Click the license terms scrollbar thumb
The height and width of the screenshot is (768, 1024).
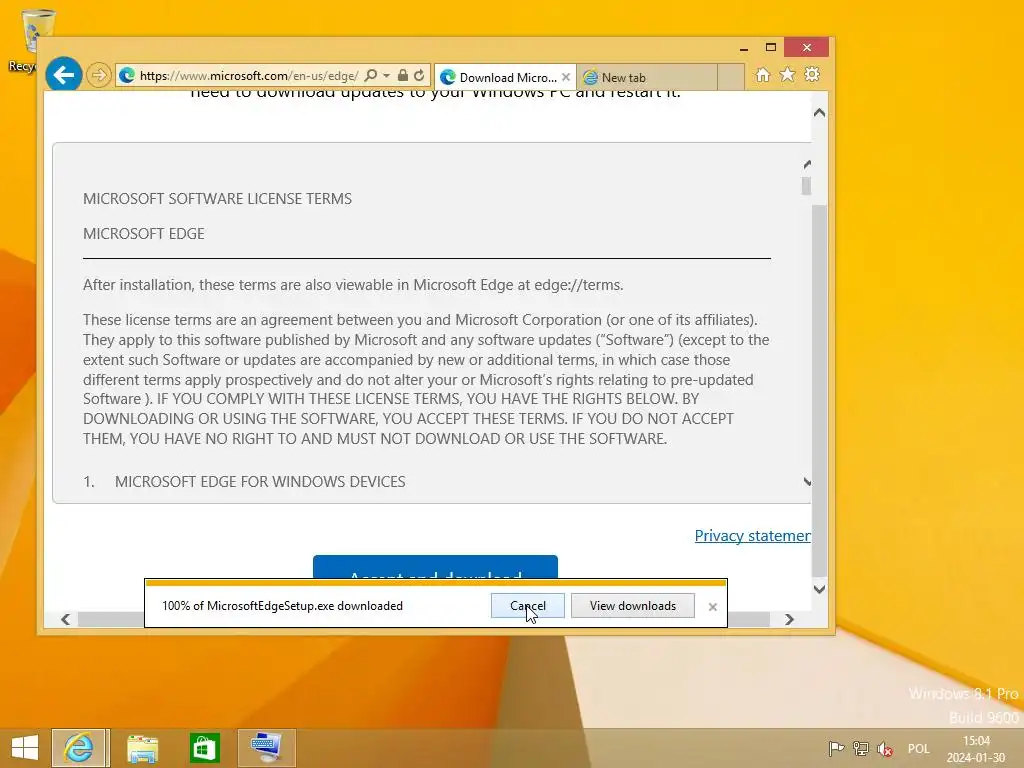807,186
